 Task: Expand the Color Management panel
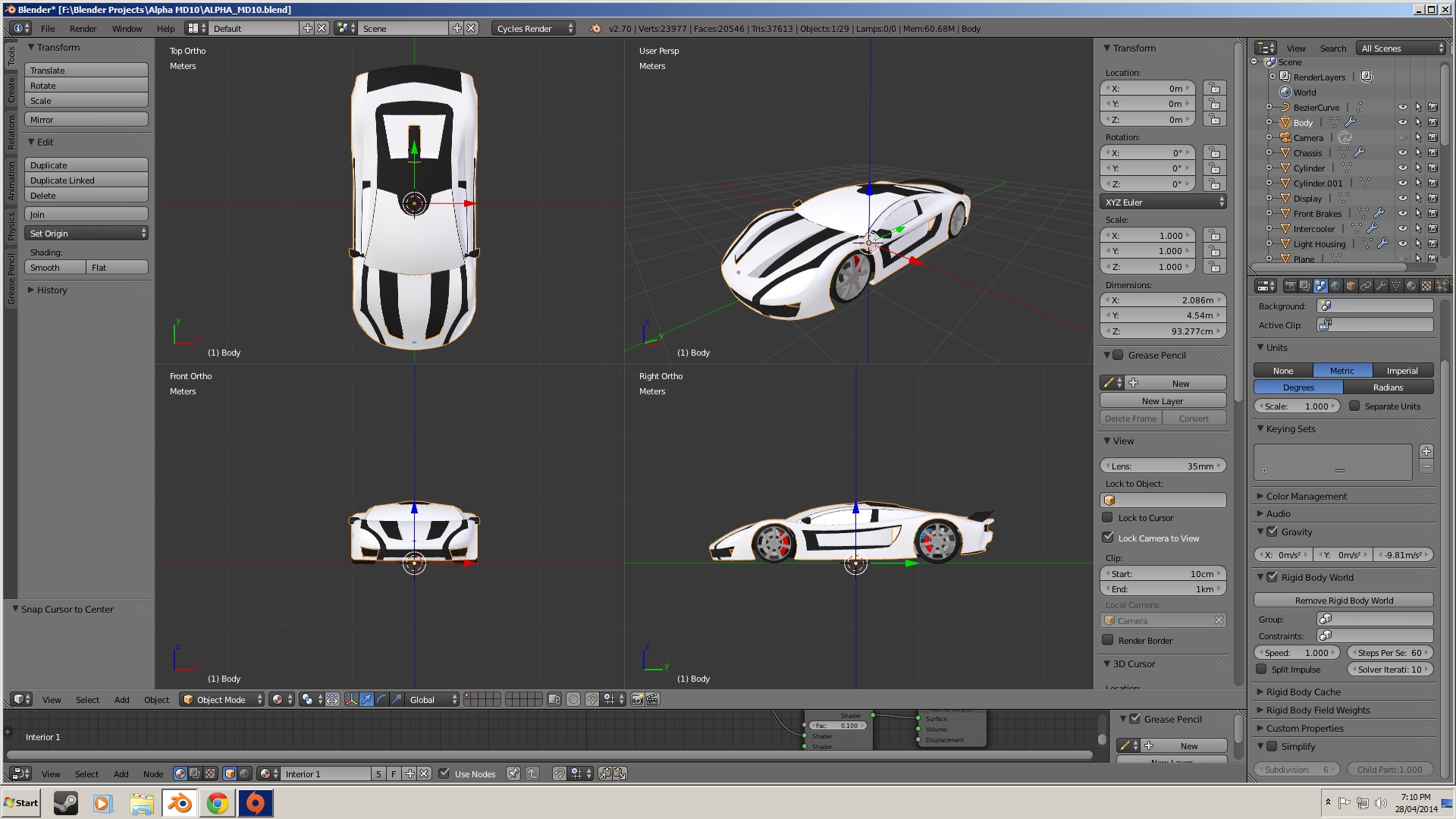1306,496
